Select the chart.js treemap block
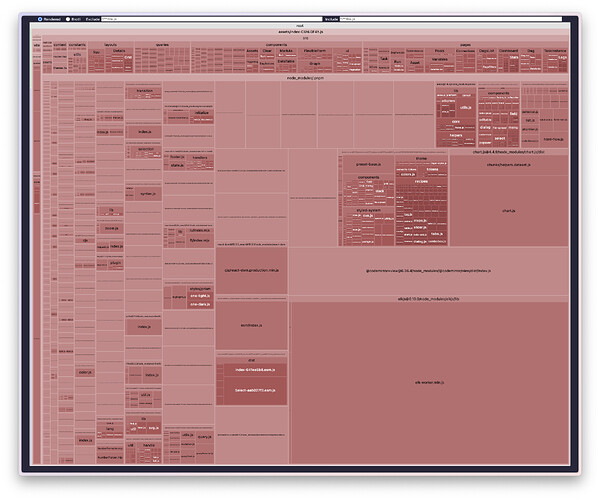 click(x=509, y=211)
